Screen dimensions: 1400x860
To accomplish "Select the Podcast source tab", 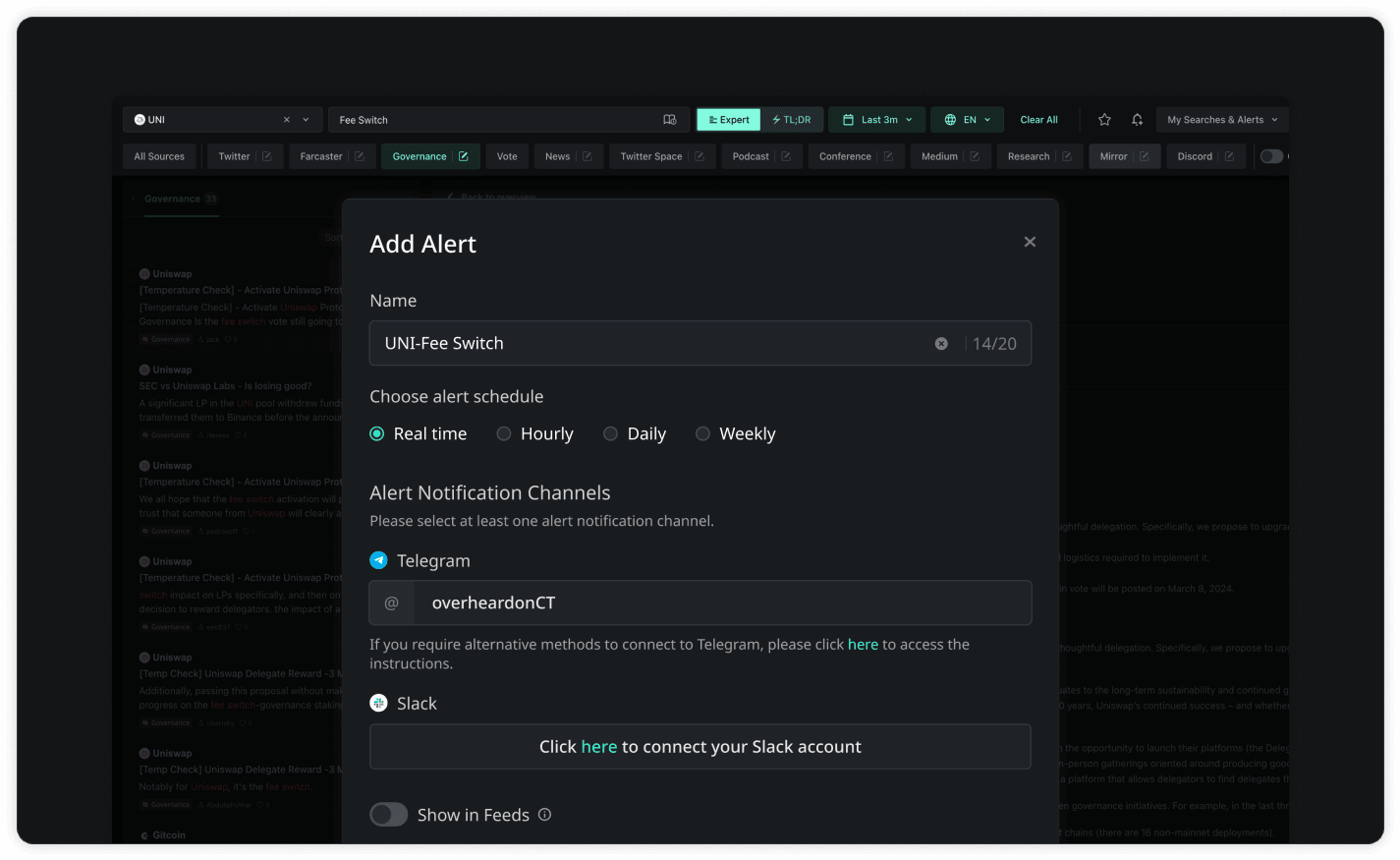I will pyautogui.click(x=751, y=156).
